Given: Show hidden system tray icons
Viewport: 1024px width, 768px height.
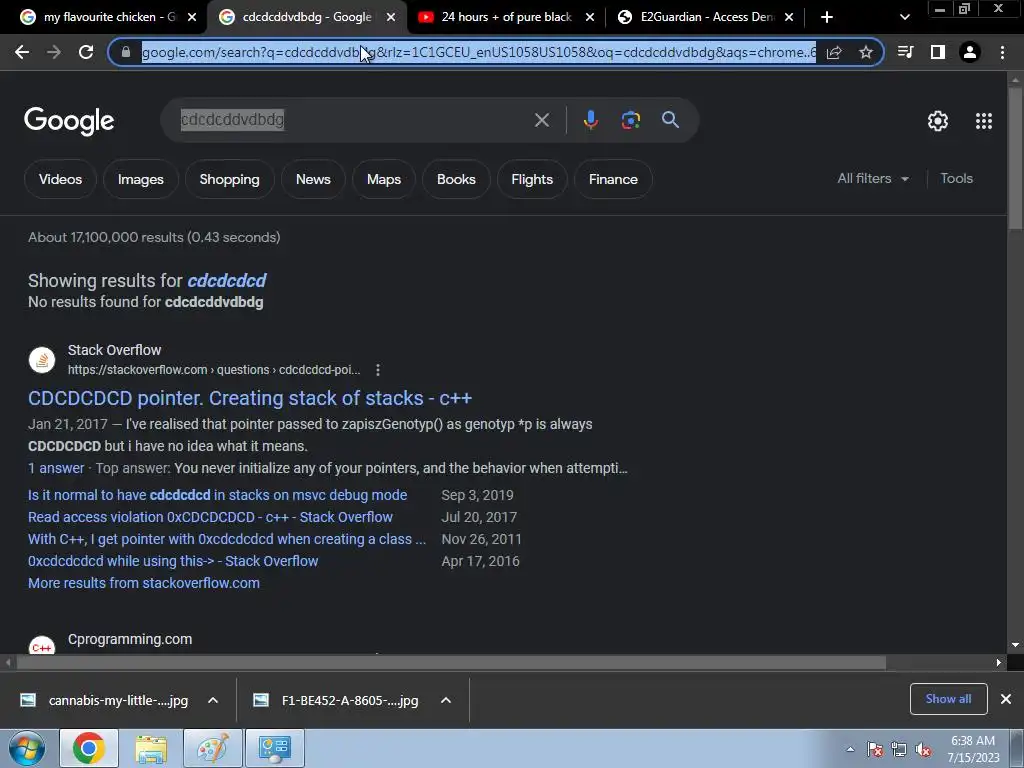Looking at the screenshot, I should 850,749.
